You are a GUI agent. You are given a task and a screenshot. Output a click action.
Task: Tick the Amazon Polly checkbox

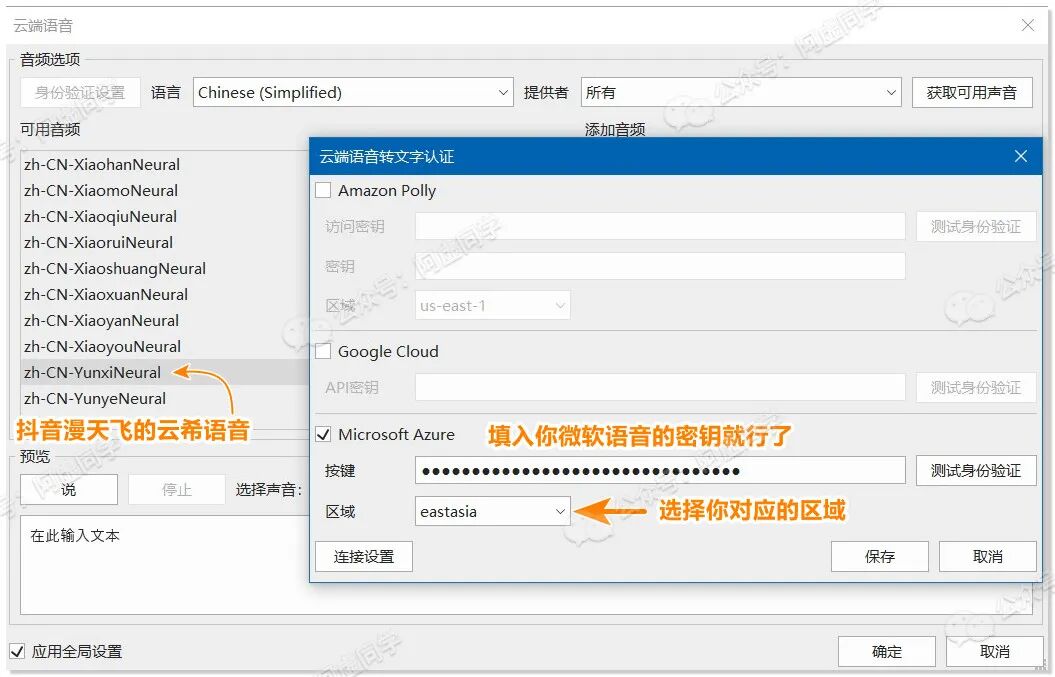tap(323, 190)
